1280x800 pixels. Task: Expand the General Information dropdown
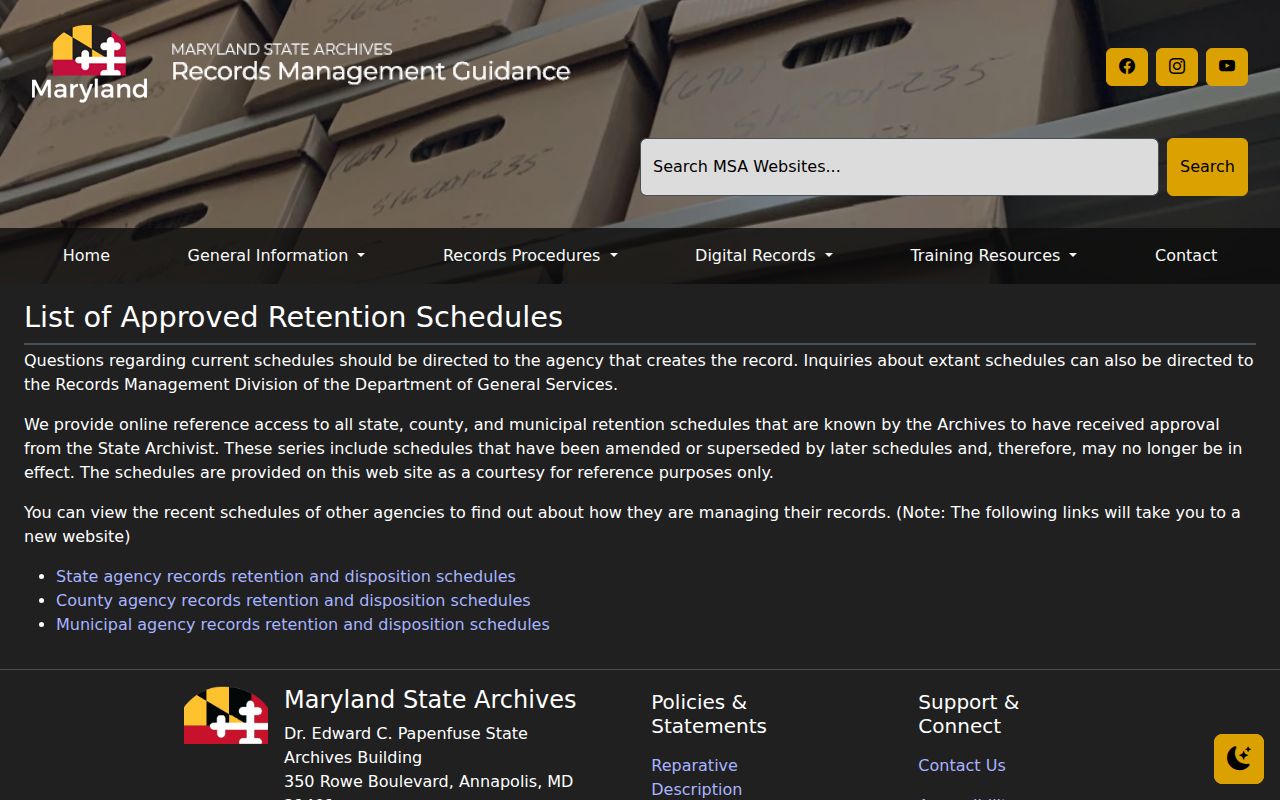276,256
